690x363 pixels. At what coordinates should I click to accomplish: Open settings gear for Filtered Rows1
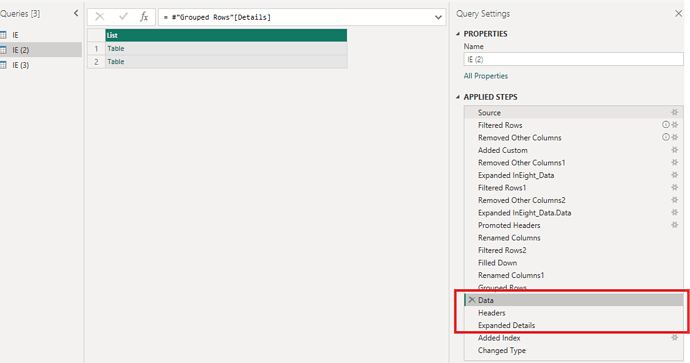pyautogui.click(x=675, y=187)
